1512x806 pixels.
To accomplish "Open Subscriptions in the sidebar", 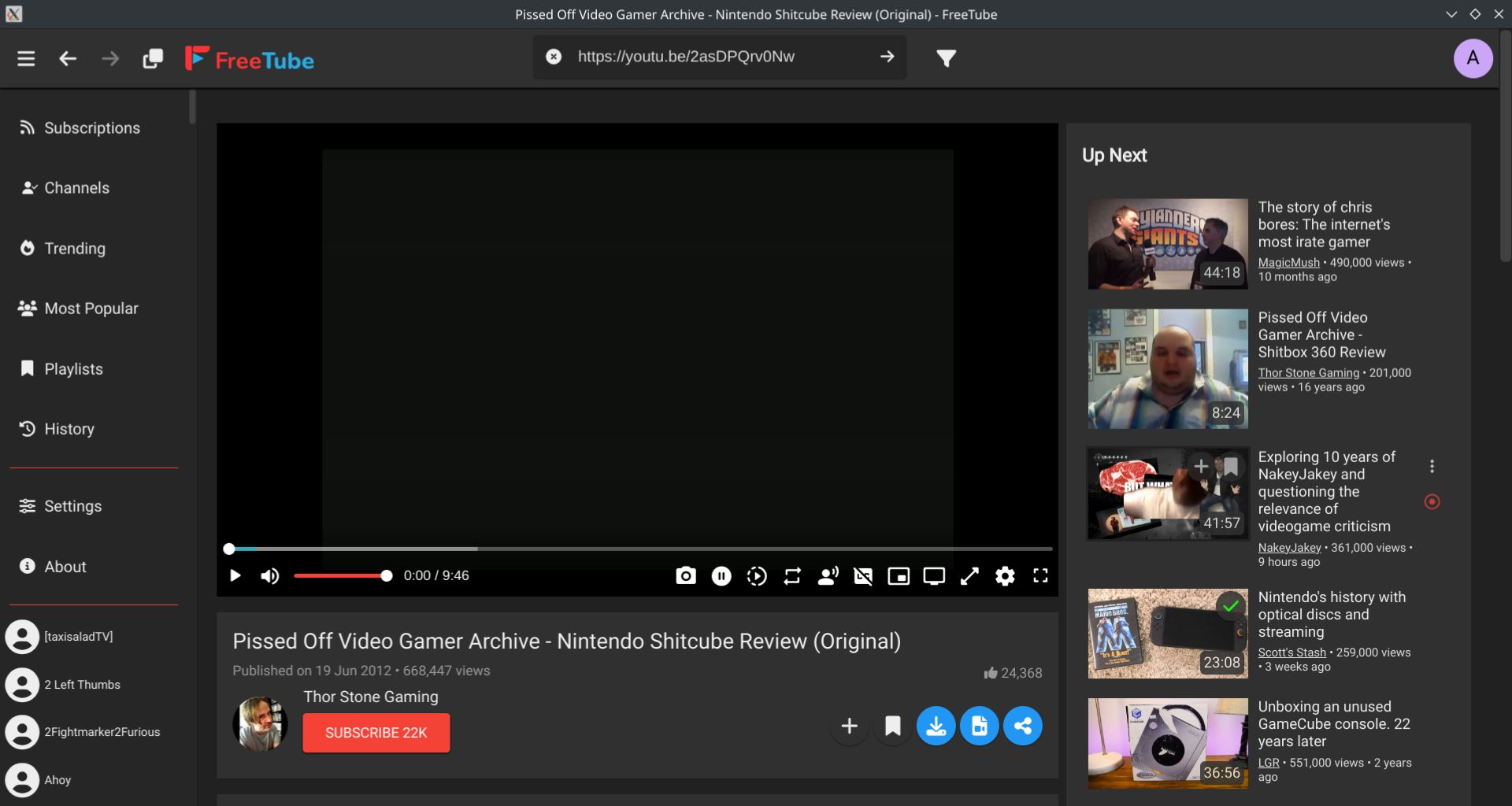I will click(91, 128).
